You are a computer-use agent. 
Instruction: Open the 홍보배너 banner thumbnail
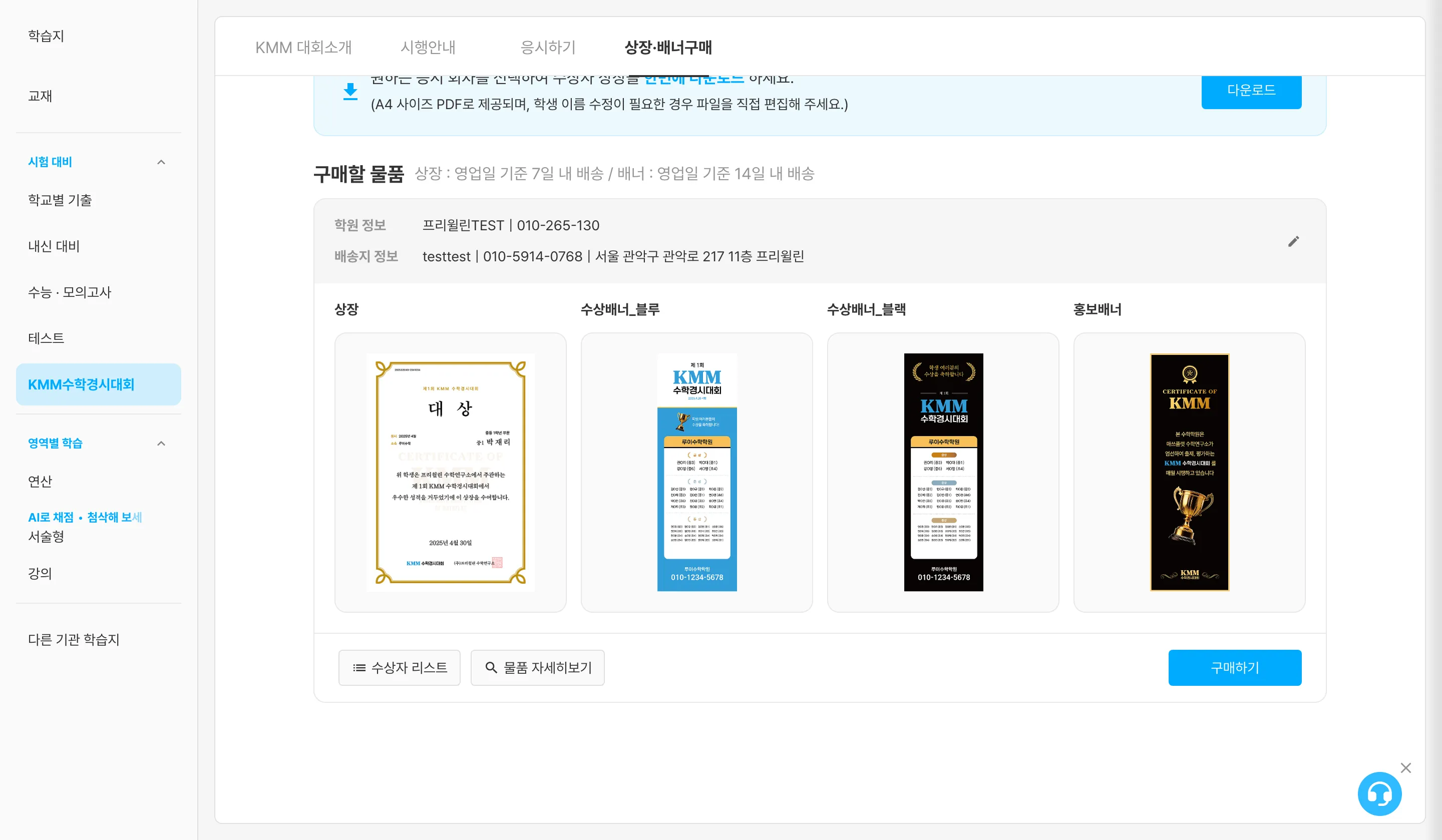tap(1189, 472)
